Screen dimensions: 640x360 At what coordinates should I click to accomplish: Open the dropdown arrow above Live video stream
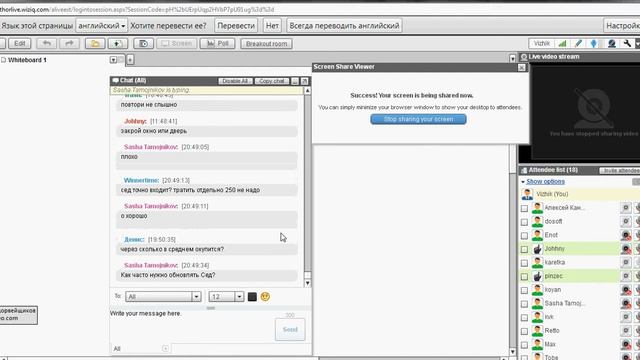513,59
